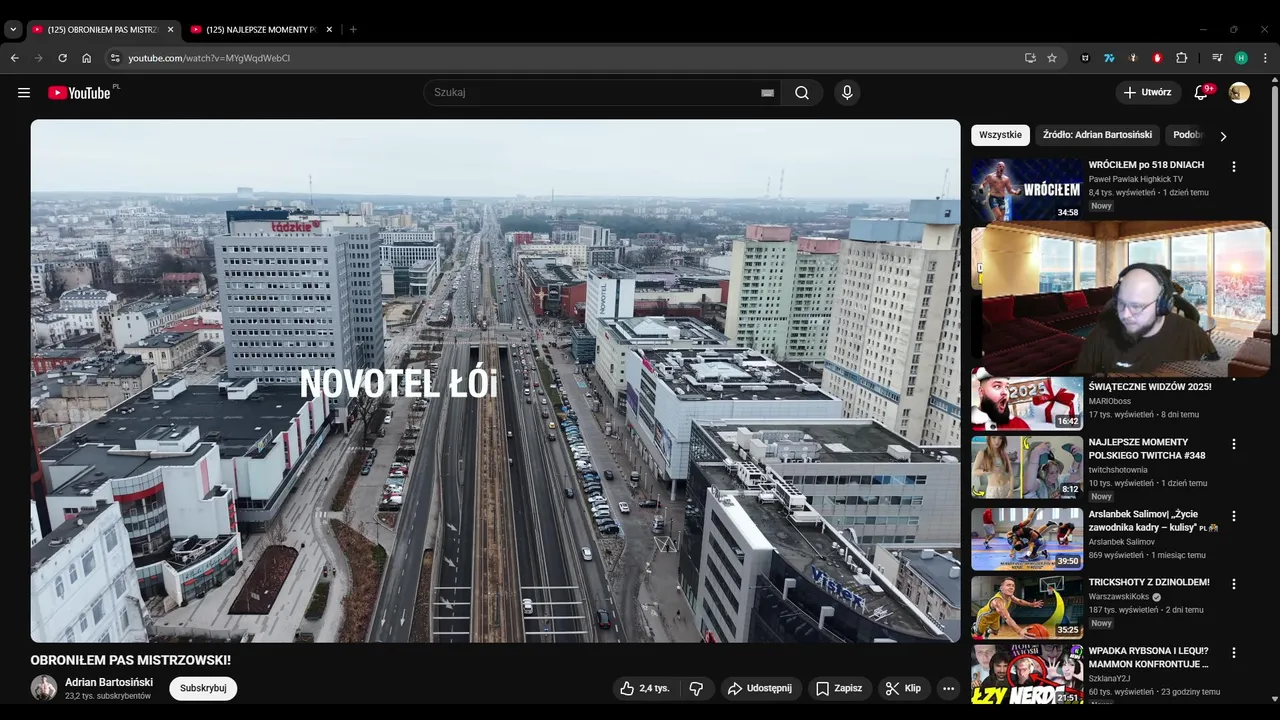Reload the page
Screen dimensions: 1280x720
point(62,58)
